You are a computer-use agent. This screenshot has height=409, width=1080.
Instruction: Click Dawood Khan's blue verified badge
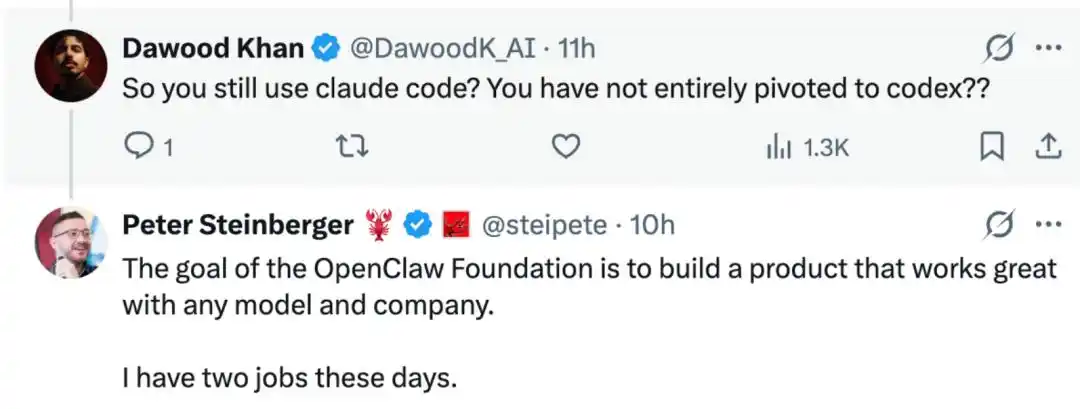click(x=326, y=47)
